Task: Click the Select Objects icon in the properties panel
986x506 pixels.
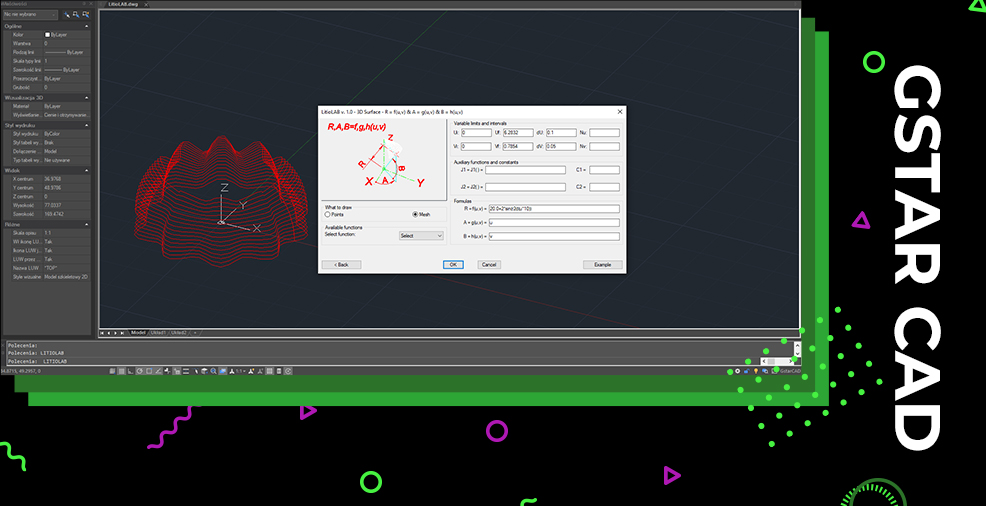Action: (75, 13)
